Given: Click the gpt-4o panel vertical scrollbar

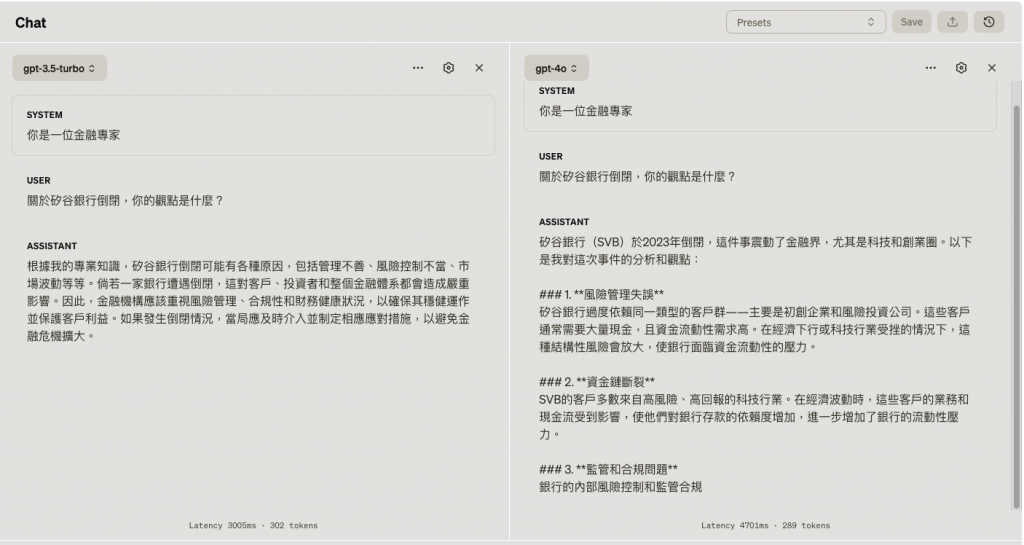Looking at the screenshot, I should 1016,305.
